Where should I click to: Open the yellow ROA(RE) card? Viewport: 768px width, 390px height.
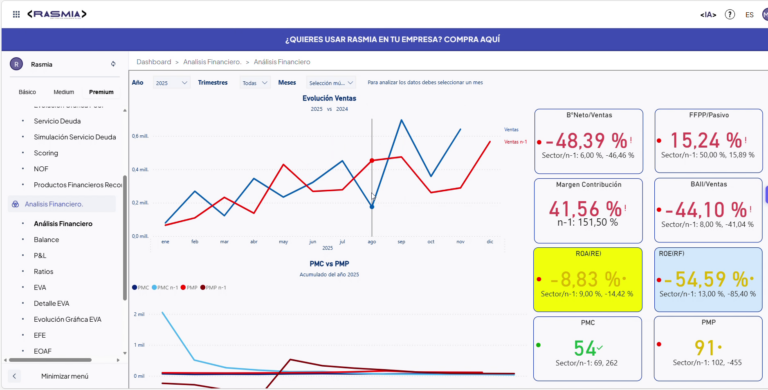588,279
